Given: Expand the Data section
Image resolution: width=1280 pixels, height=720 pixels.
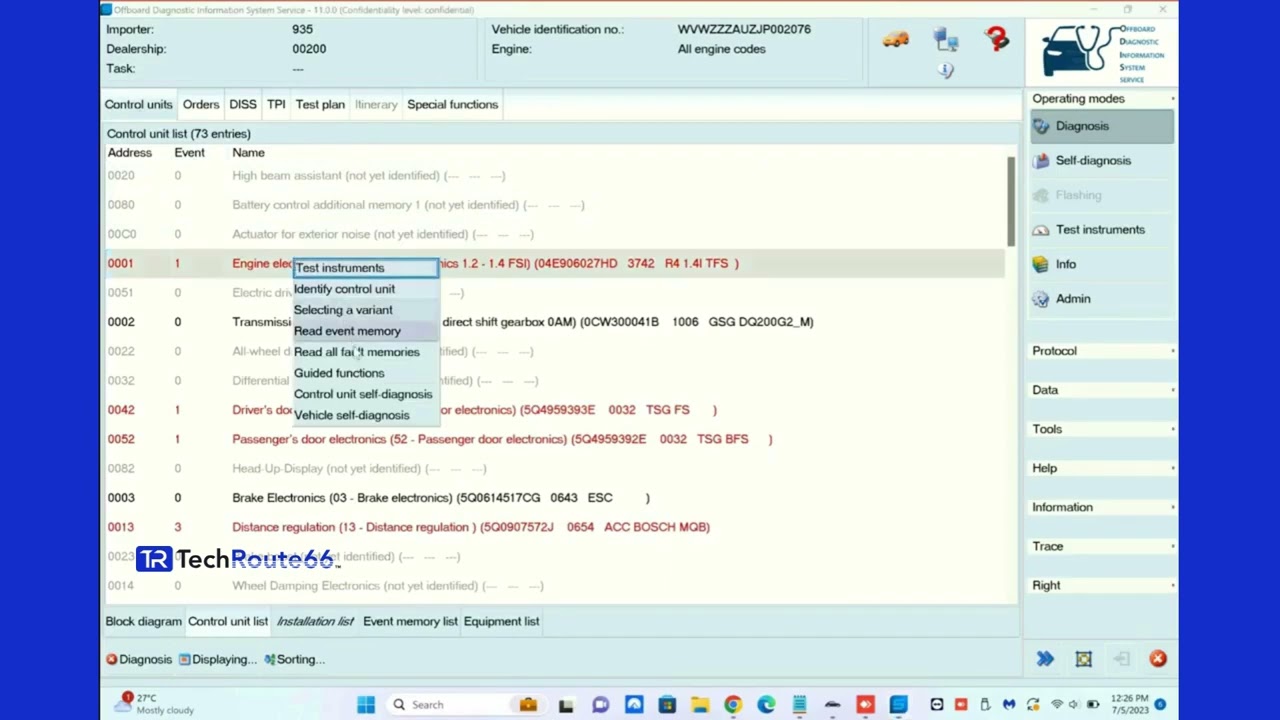Looking at the screenshot, I should point(1102,390).
